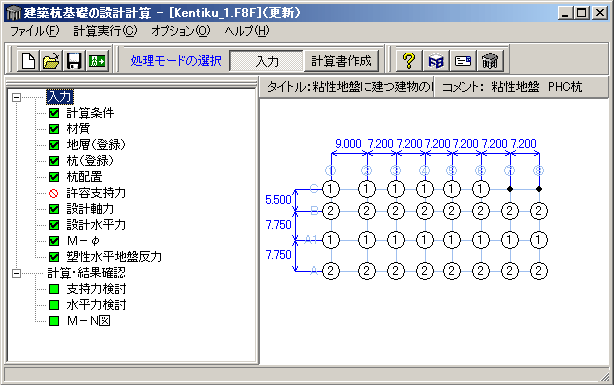Create a new file with blank page icon
614x385 pixels.
point(28,61)
